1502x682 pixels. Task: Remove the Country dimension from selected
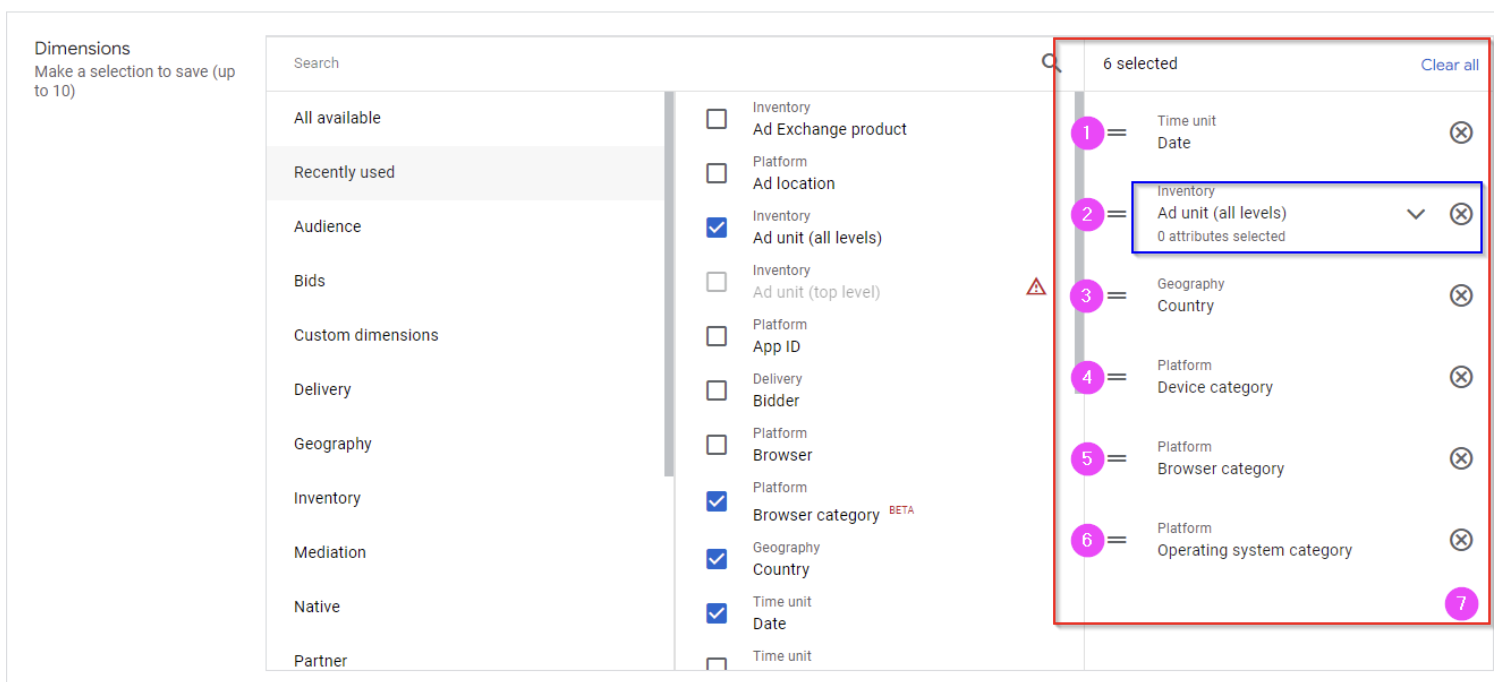1461,295
